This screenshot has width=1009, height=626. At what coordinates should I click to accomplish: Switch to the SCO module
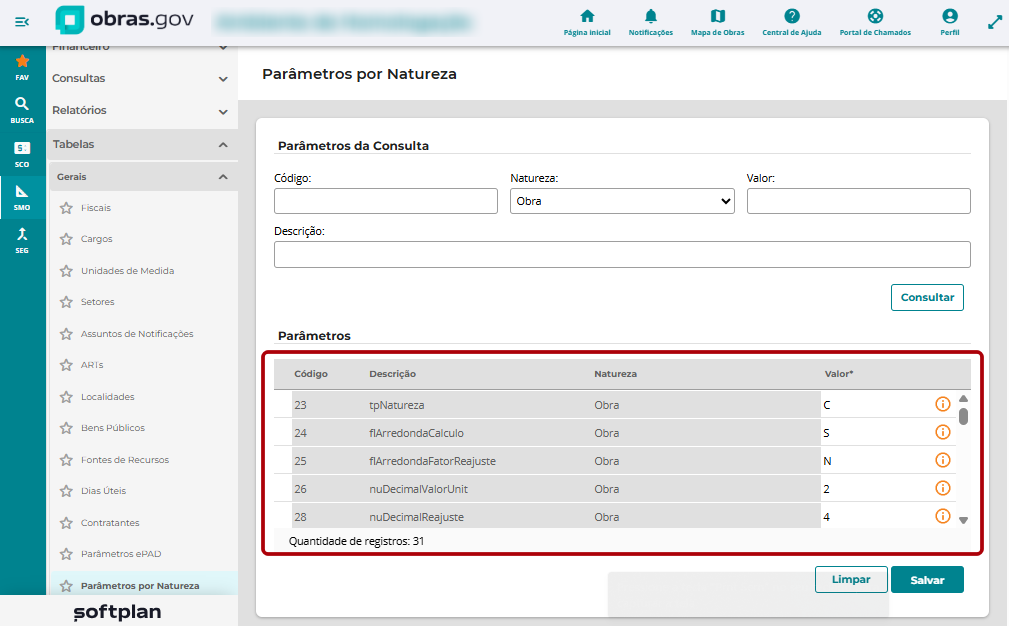click(23, 154)
